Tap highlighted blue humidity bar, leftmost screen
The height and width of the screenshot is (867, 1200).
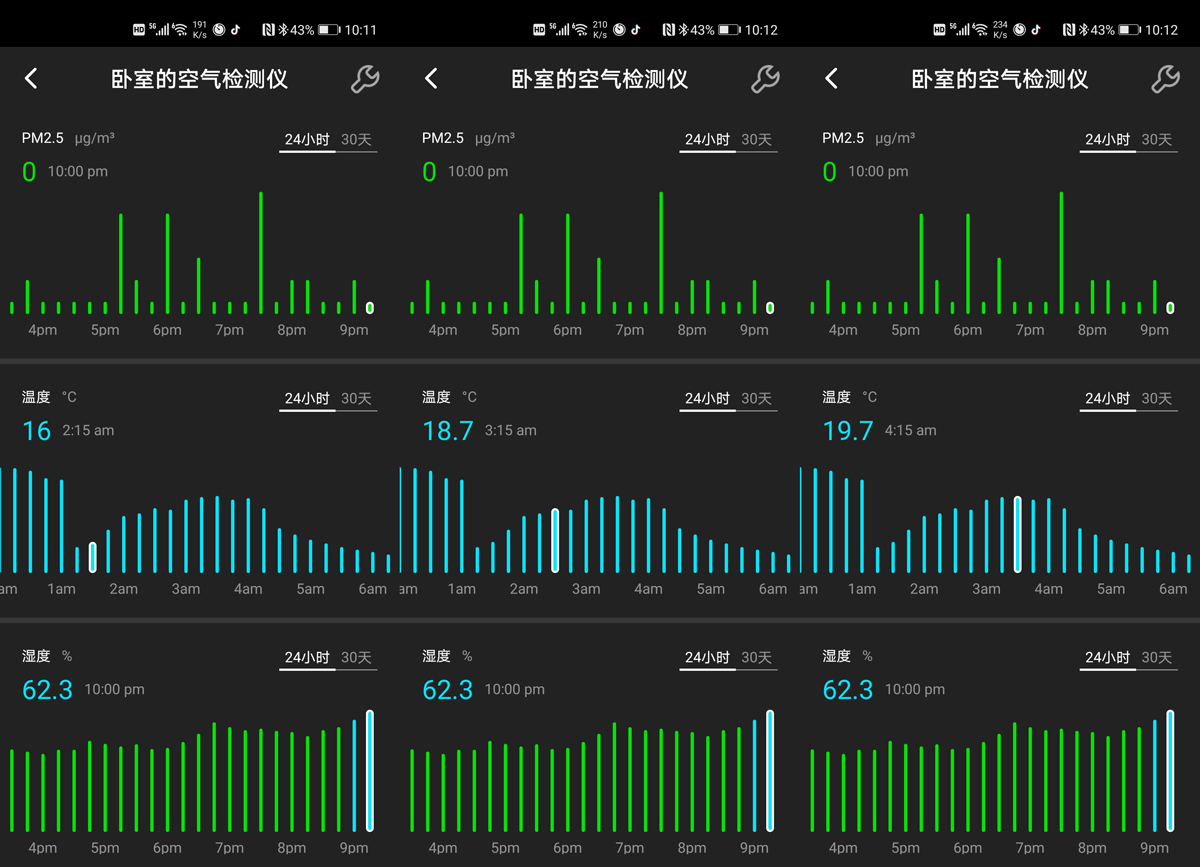pyautogui.click(x=370, y=771)
